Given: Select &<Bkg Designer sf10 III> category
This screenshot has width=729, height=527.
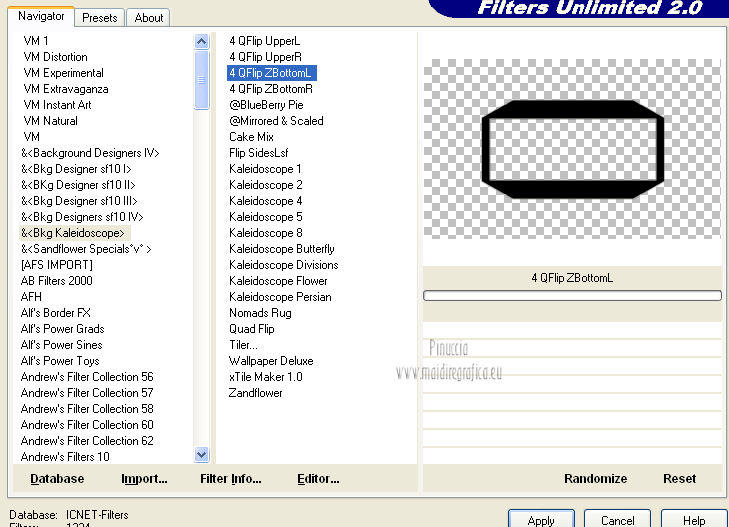Looking at the screenshot, I should pyautogui.click(x=79, y=201).
